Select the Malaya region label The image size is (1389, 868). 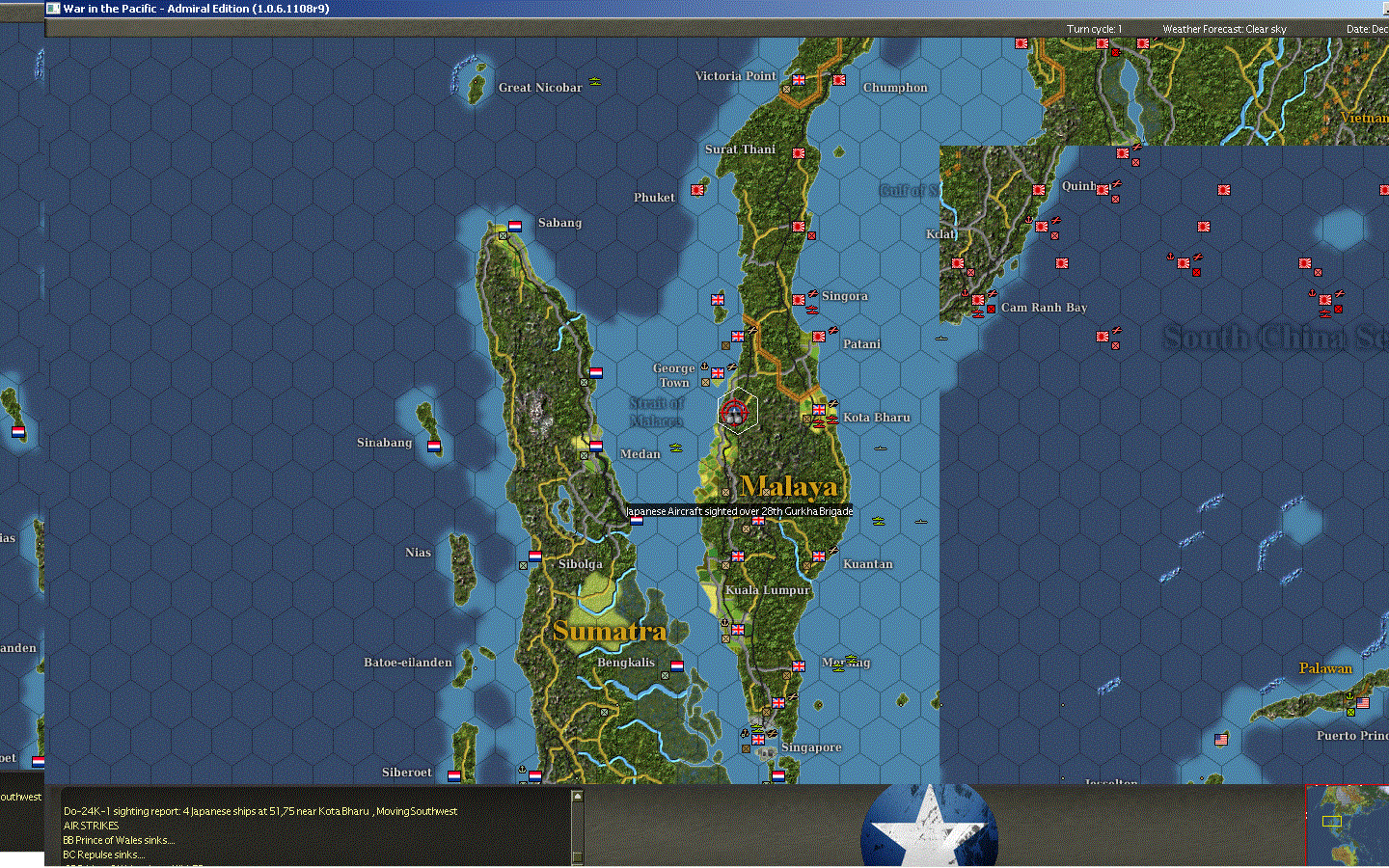tap(788, 486)
